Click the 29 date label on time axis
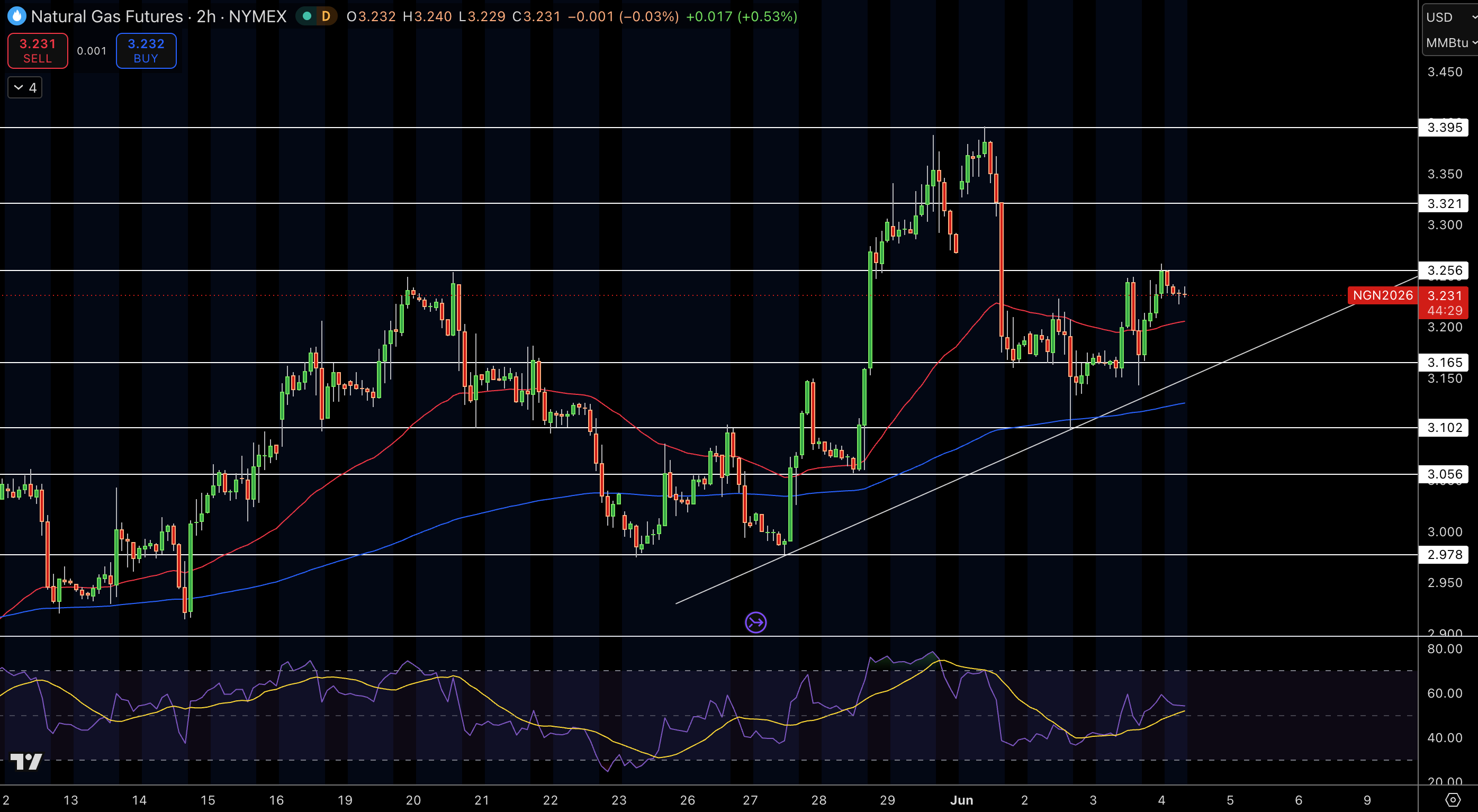Screen dimensions: 1478x812 click(887, 799)
